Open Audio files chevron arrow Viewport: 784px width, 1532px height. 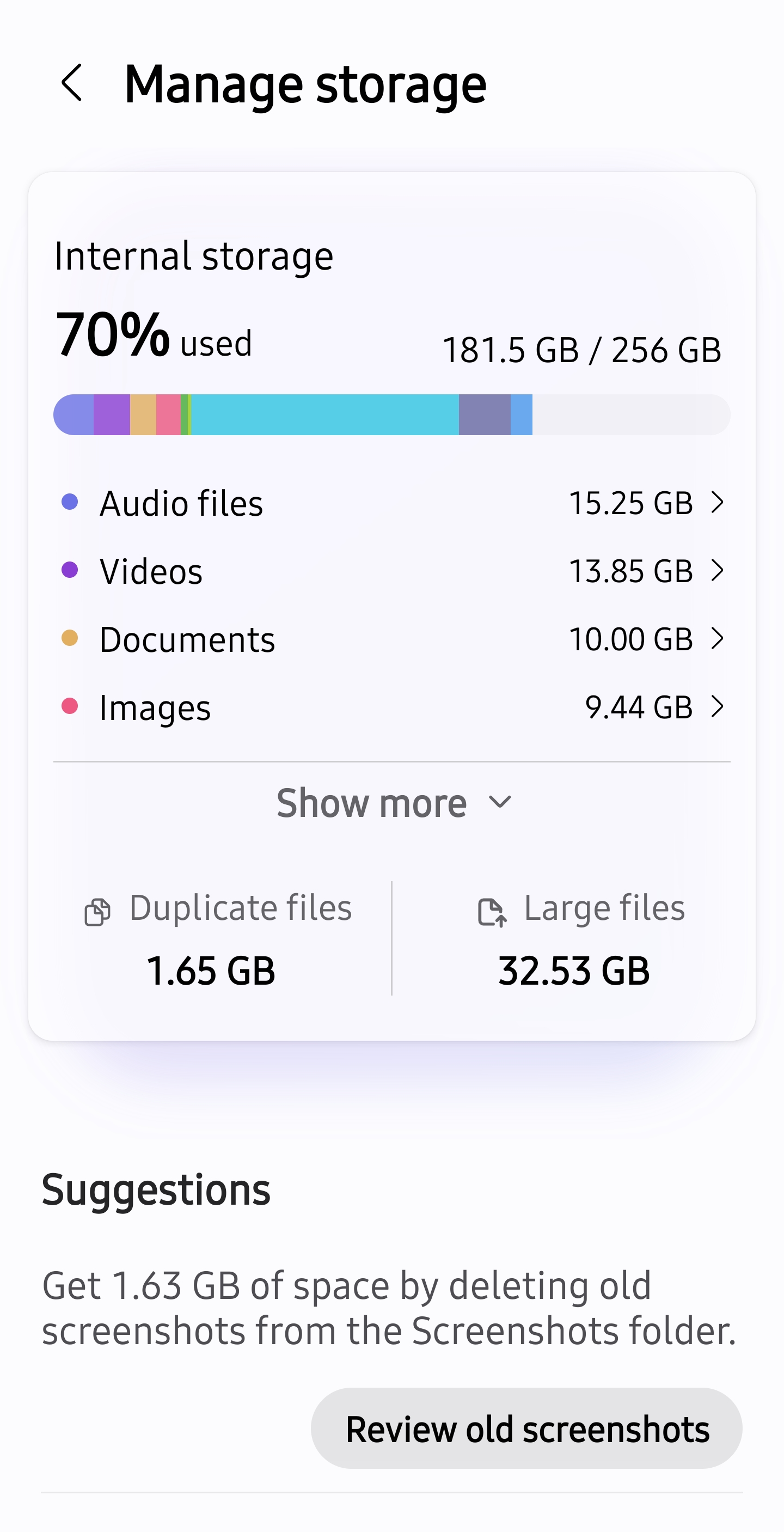[x=718, y=503]
